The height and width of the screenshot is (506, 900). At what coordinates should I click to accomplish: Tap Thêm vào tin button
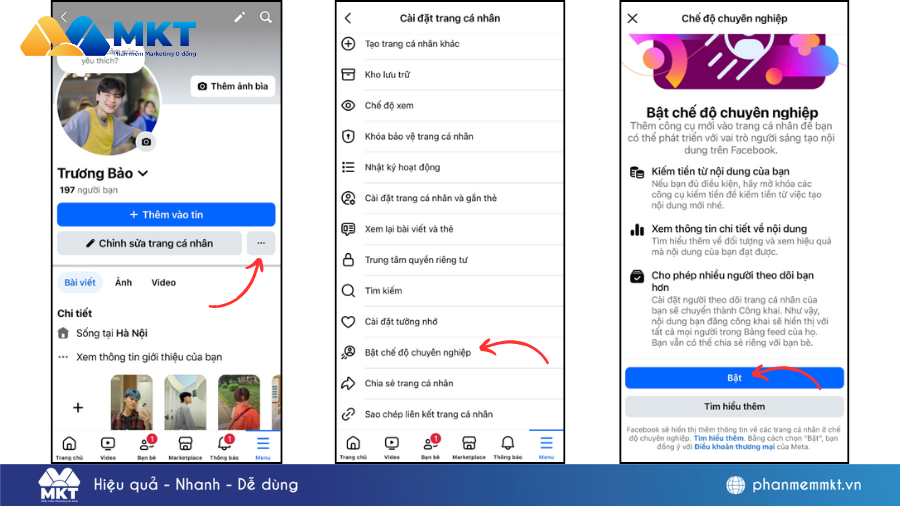166,215
